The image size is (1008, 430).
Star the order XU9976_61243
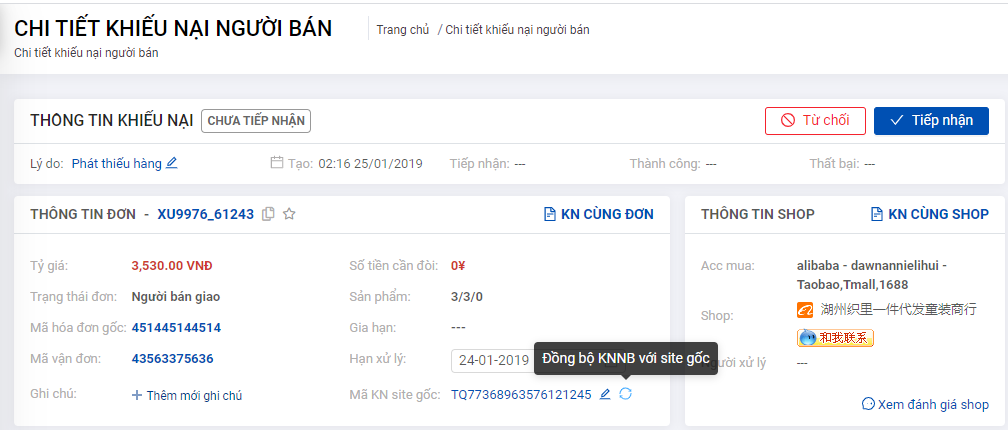click(289, 214)
